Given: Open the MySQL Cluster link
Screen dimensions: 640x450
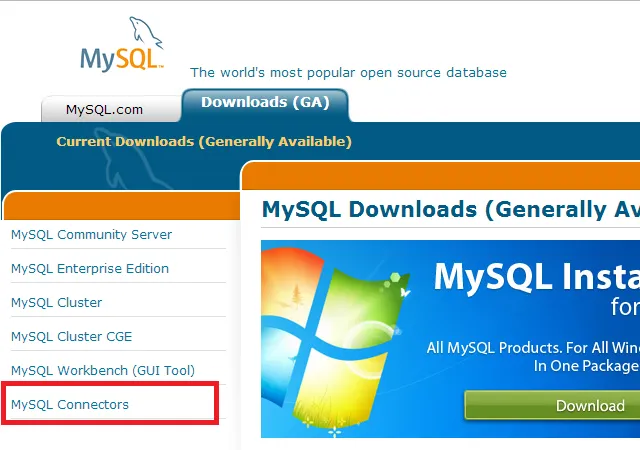Looking at the screenshot, I should point(56,302).
